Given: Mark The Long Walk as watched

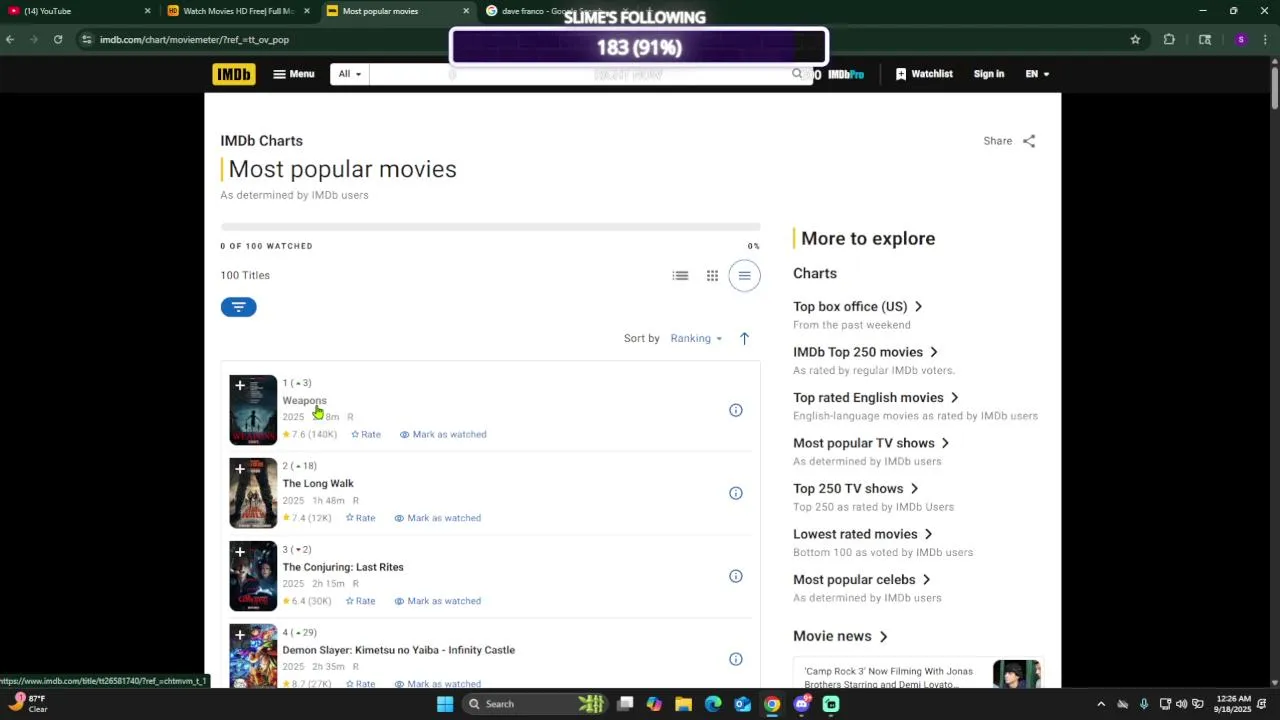Looking at the screenshot, I should click(438, 518).
